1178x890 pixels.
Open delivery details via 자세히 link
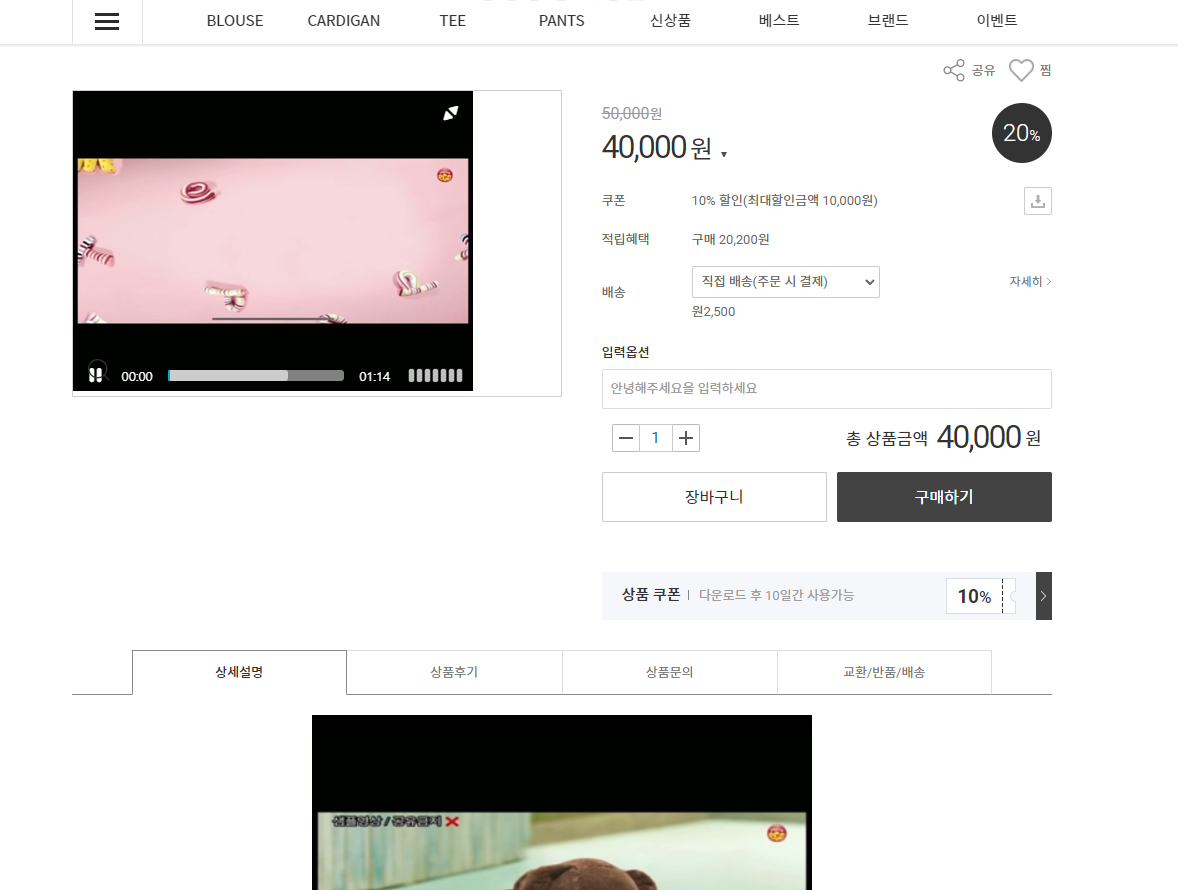(1030, 282)
